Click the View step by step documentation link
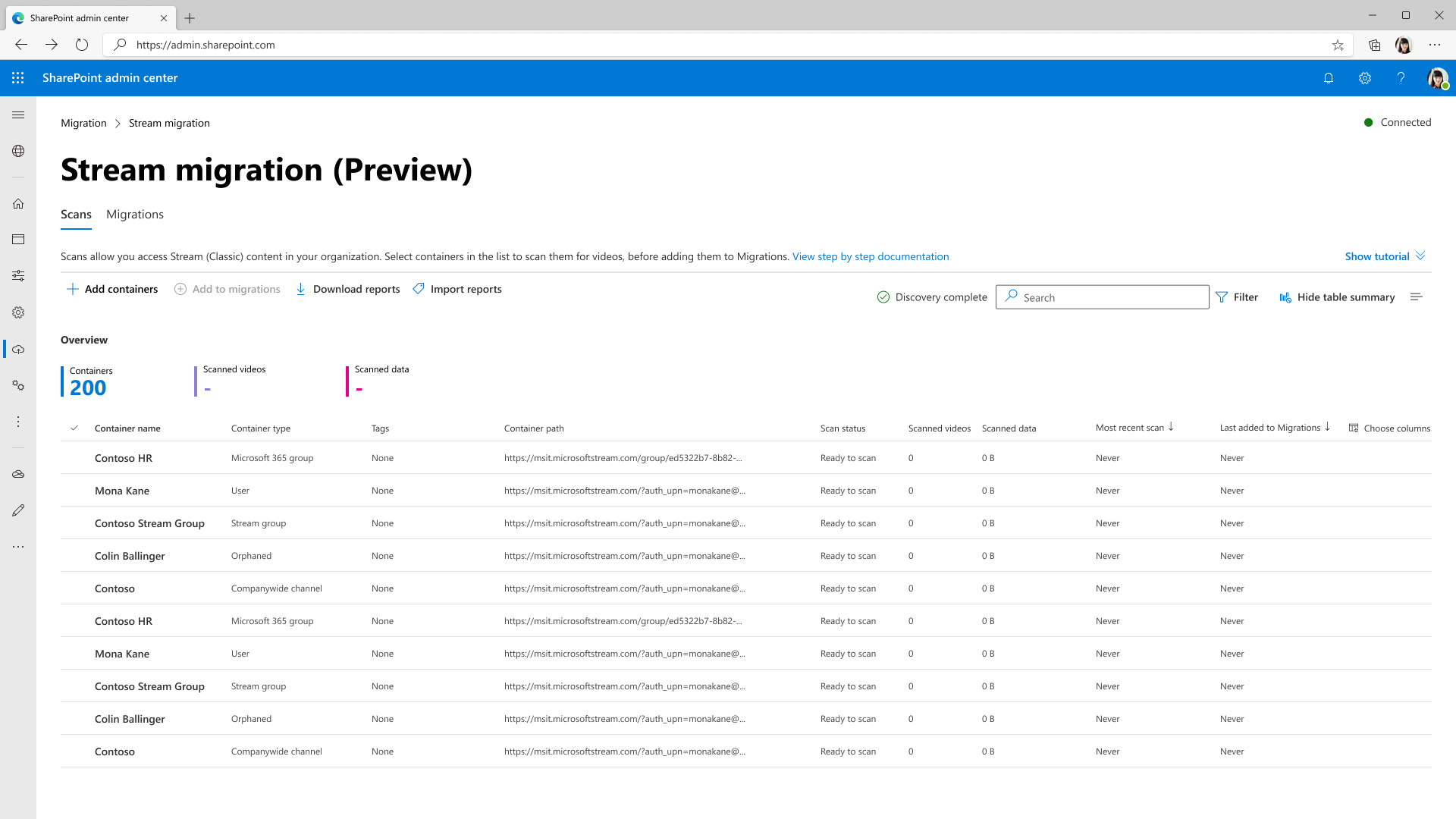Viewport: 1456px width, 819px height. point(870,256)
